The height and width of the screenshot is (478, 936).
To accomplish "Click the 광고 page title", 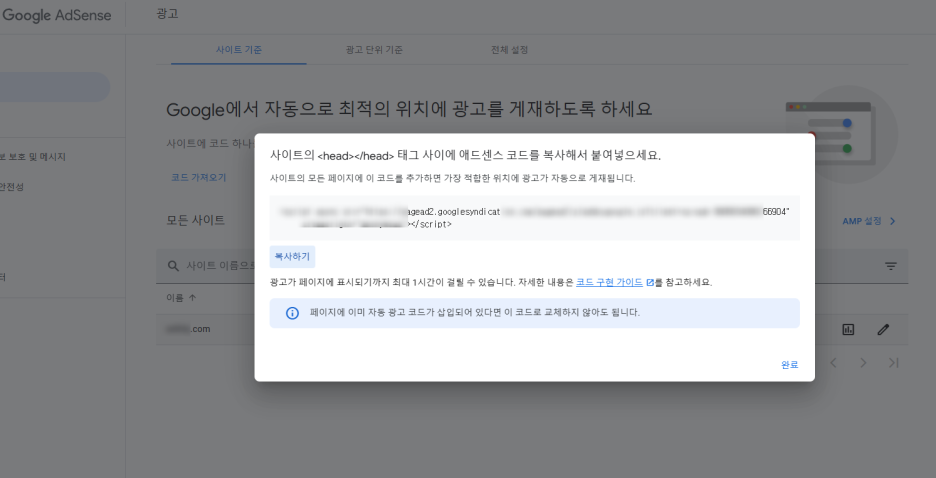I will 167,14.
